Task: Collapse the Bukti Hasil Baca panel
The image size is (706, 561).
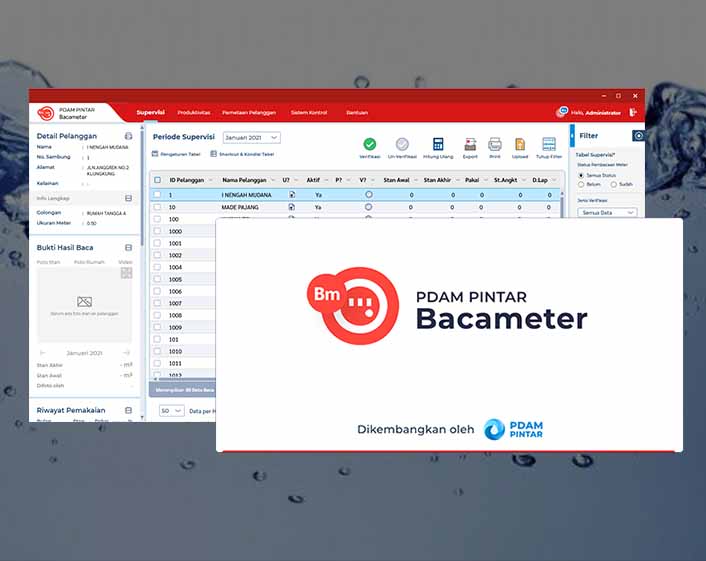Action: coord(128,247)
